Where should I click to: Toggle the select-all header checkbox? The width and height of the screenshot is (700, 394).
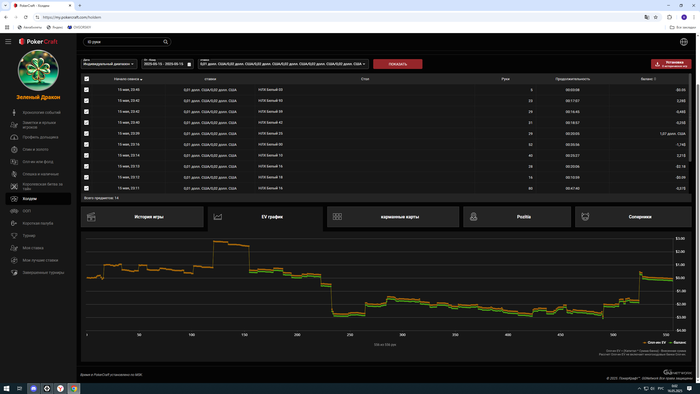click(x=87, y=79)
